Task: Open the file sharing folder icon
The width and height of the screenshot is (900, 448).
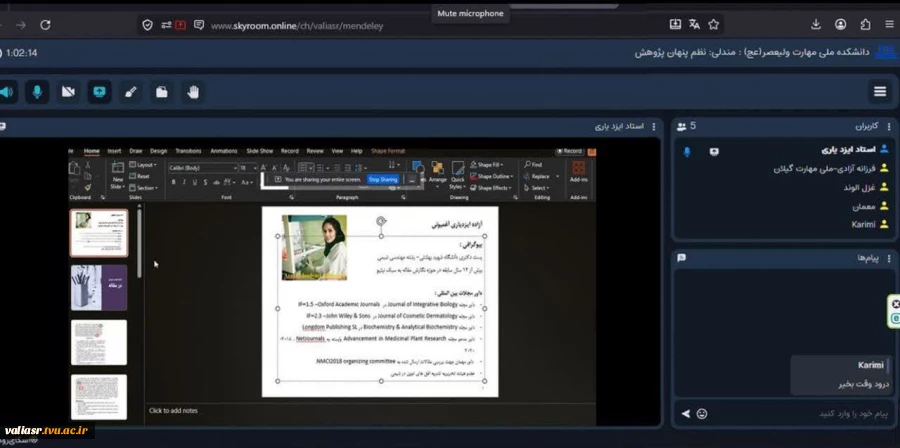Action: pyautogui.click(x=162, y=92)
